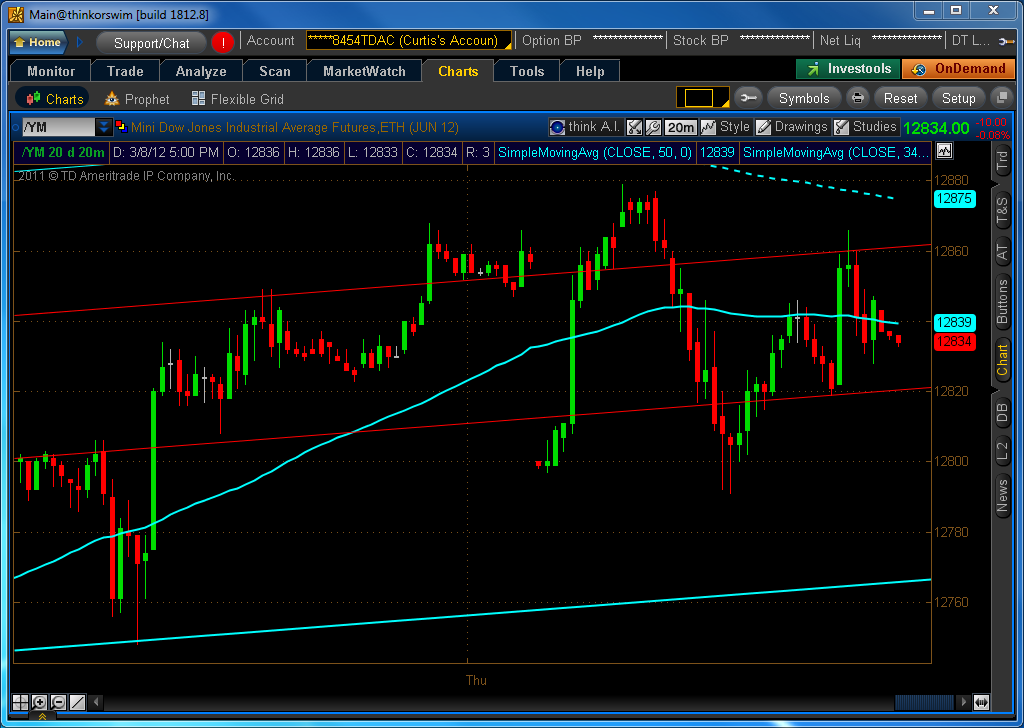Open the Studies menu
The height and width of the screenshot is (728, 1024).
point(866,127)
